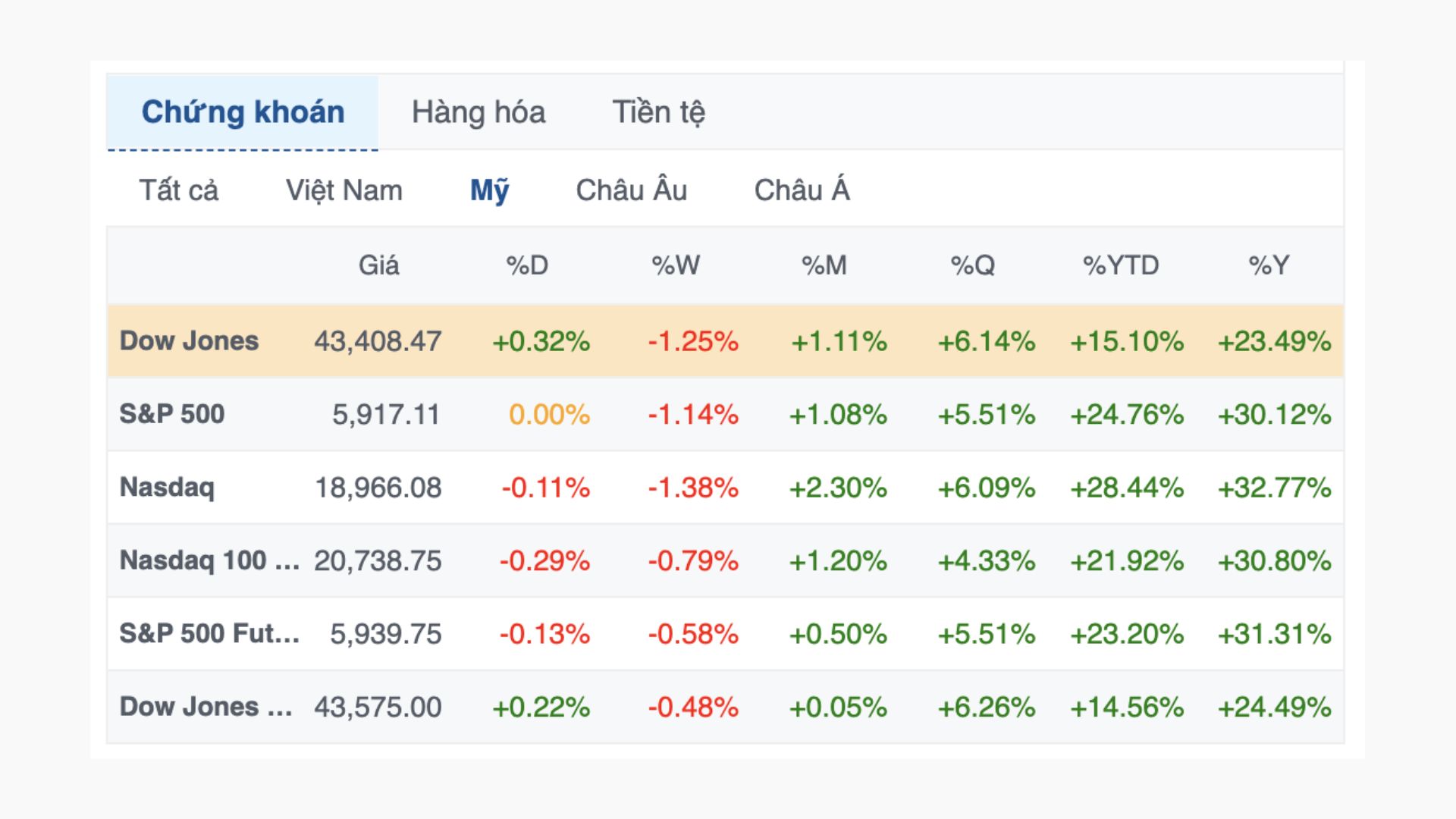
Task: Click the price 5,939.75
Action: [385, 634]
